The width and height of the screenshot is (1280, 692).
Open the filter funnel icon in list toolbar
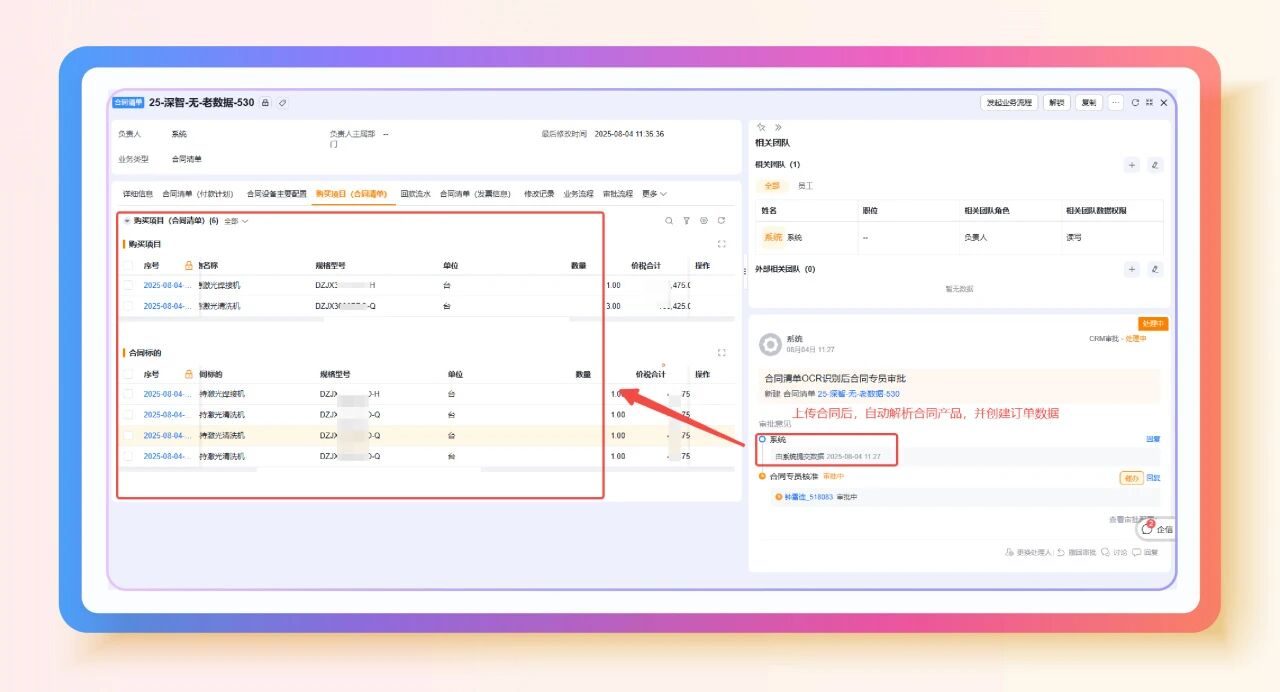pos(687,221)
